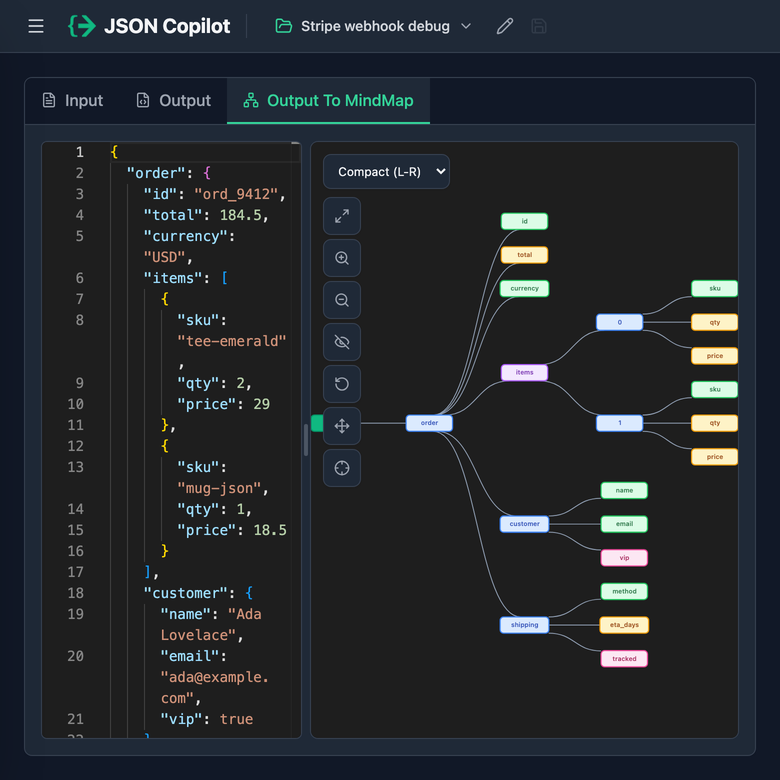Click the "USD" string in editor
Screen dimensions: 780x780
(165, 257)
